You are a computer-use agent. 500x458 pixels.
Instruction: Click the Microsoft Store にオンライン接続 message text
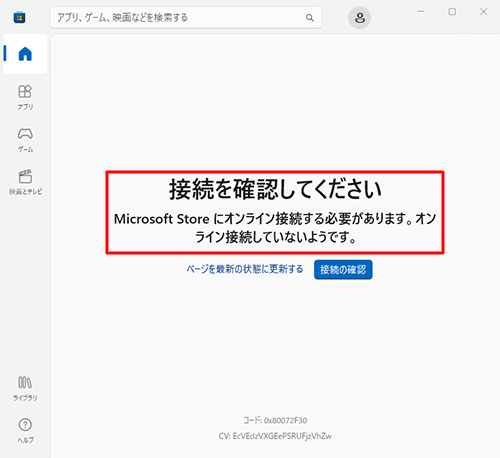tap(275, 228)
